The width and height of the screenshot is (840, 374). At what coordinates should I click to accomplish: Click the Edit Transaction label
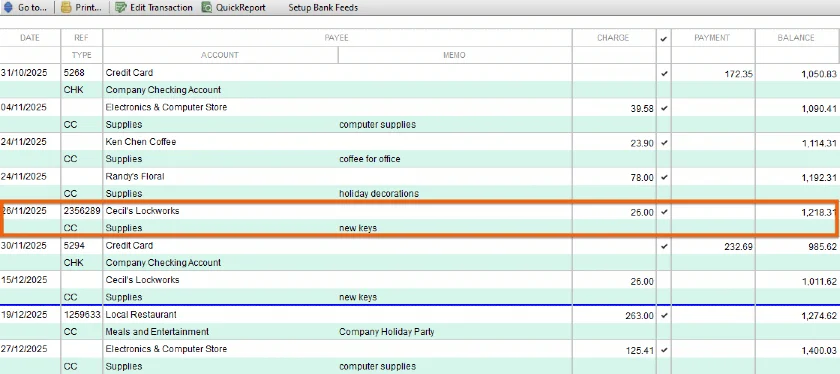coord(161,8)
